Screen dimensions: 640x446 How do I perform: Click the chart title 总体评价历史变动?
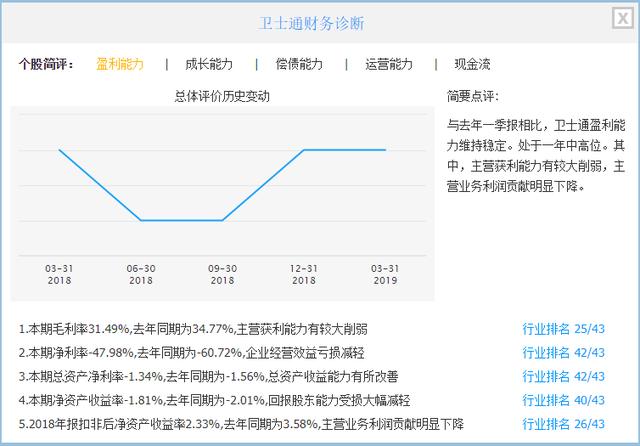222,96
